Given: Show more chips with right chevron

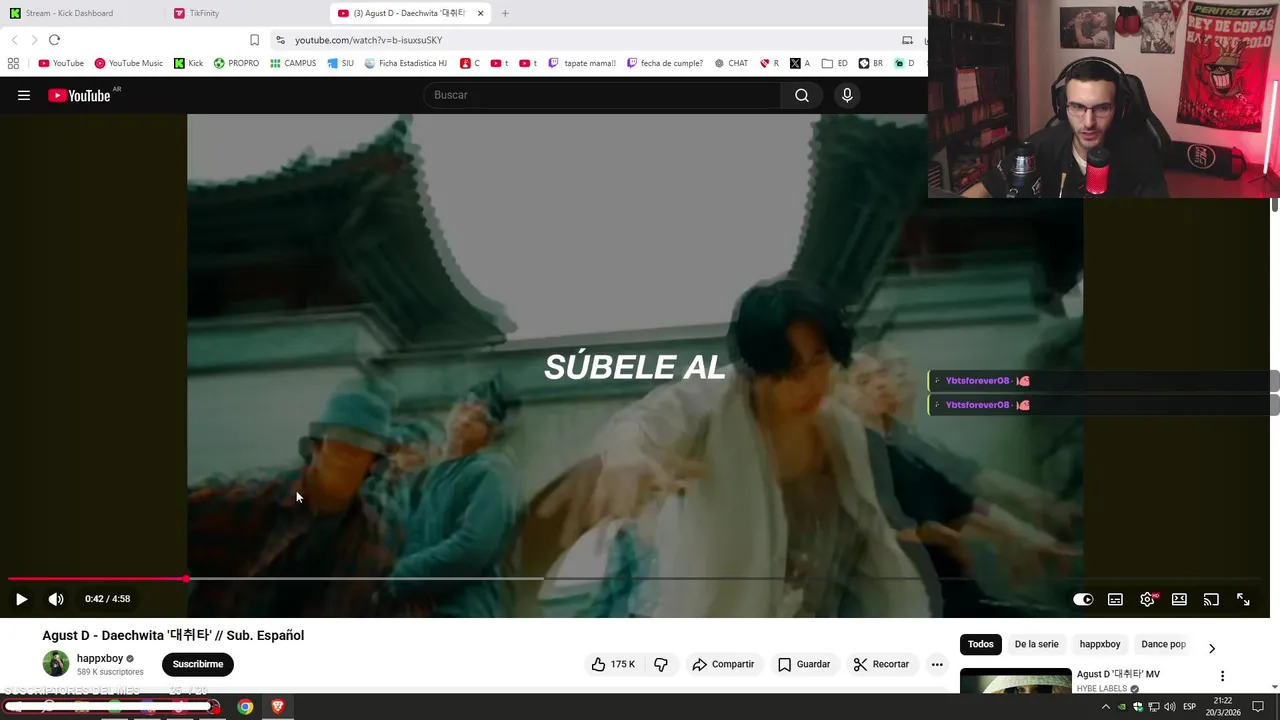Looking at the screenshot, I should click(x=1211, y=648).
